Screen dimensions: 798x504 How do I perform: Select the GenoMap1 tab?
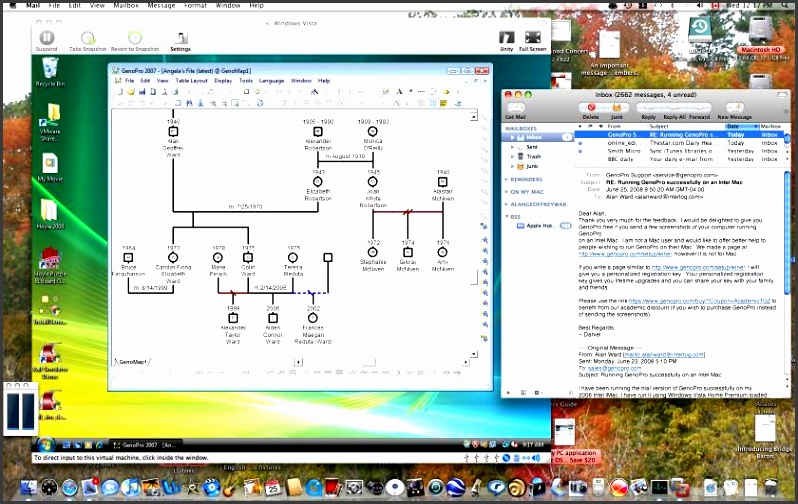[x=132, y=362]
